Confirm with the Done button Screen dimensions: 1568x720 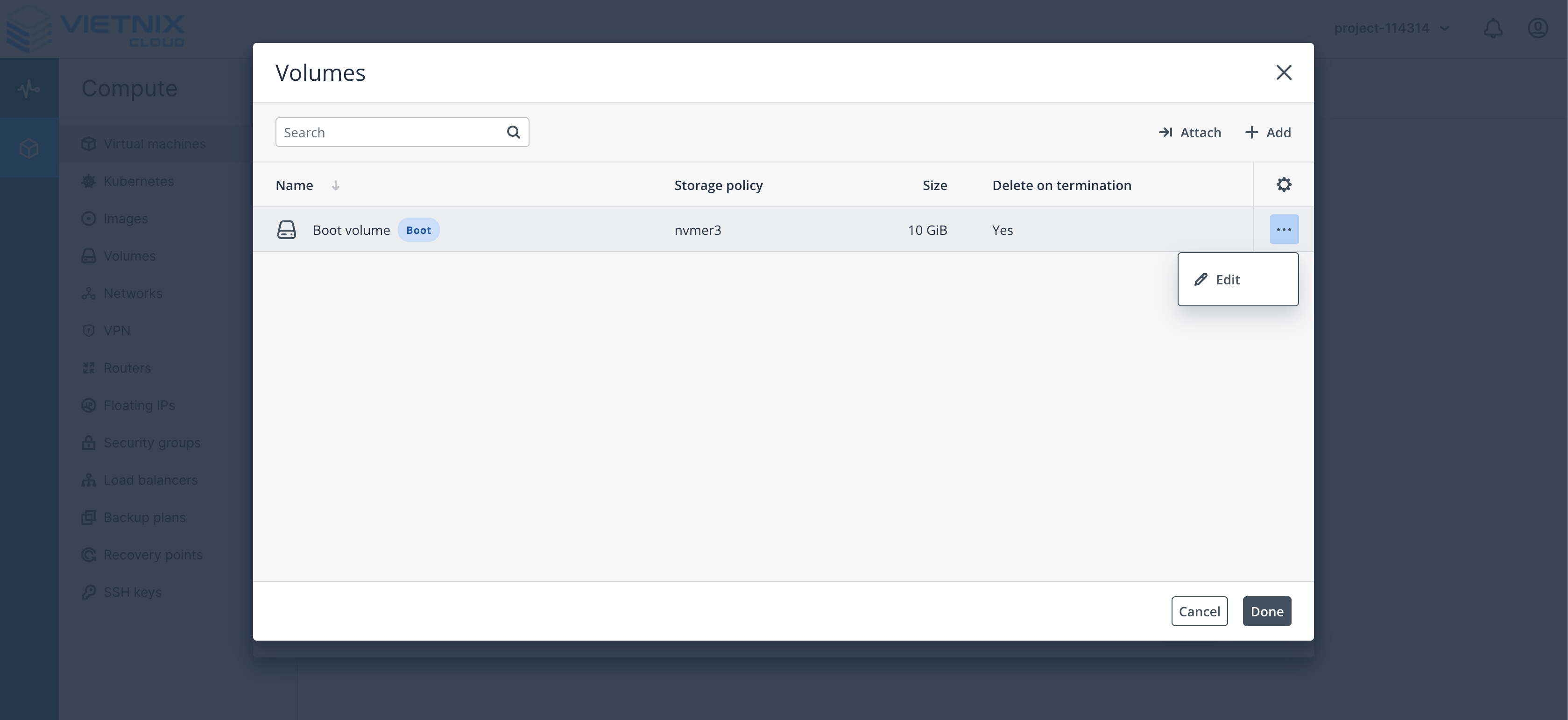pyautogui.click(x=1267, y=611)
